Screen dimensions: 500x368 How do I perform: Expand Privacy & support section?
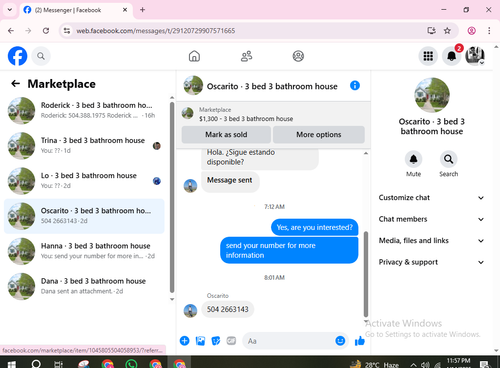click(x=431, y=262)
